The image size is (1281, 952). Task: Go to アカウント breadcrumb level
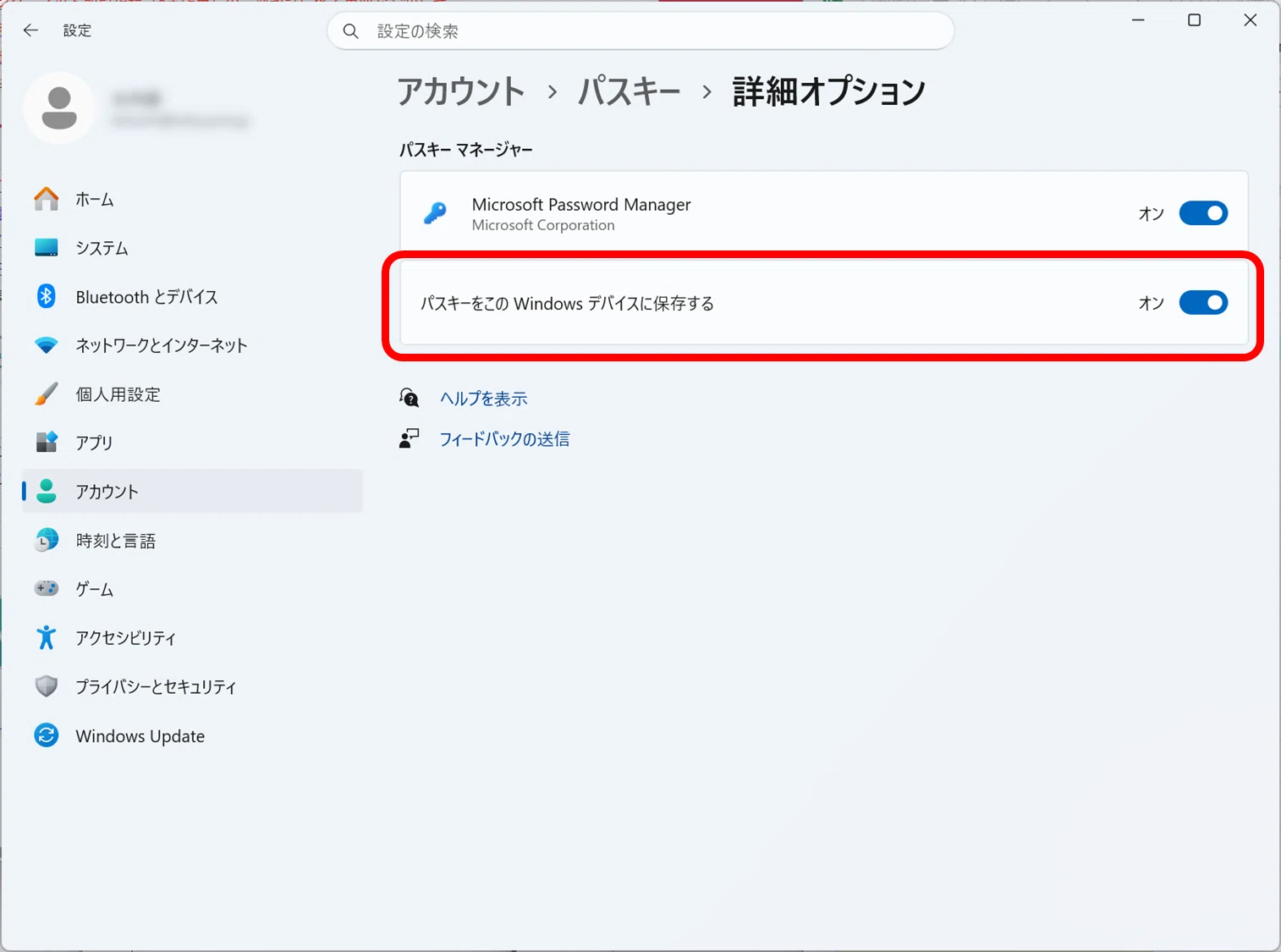pyautogui.click(x=461, y=91)
